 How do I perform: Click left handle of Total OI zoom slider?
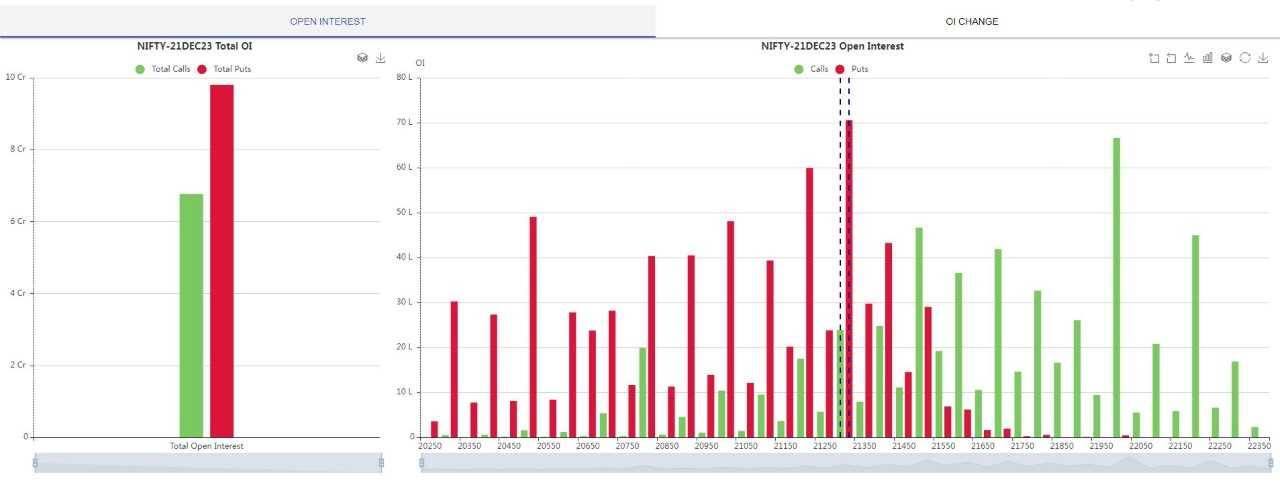click(35, 462)
